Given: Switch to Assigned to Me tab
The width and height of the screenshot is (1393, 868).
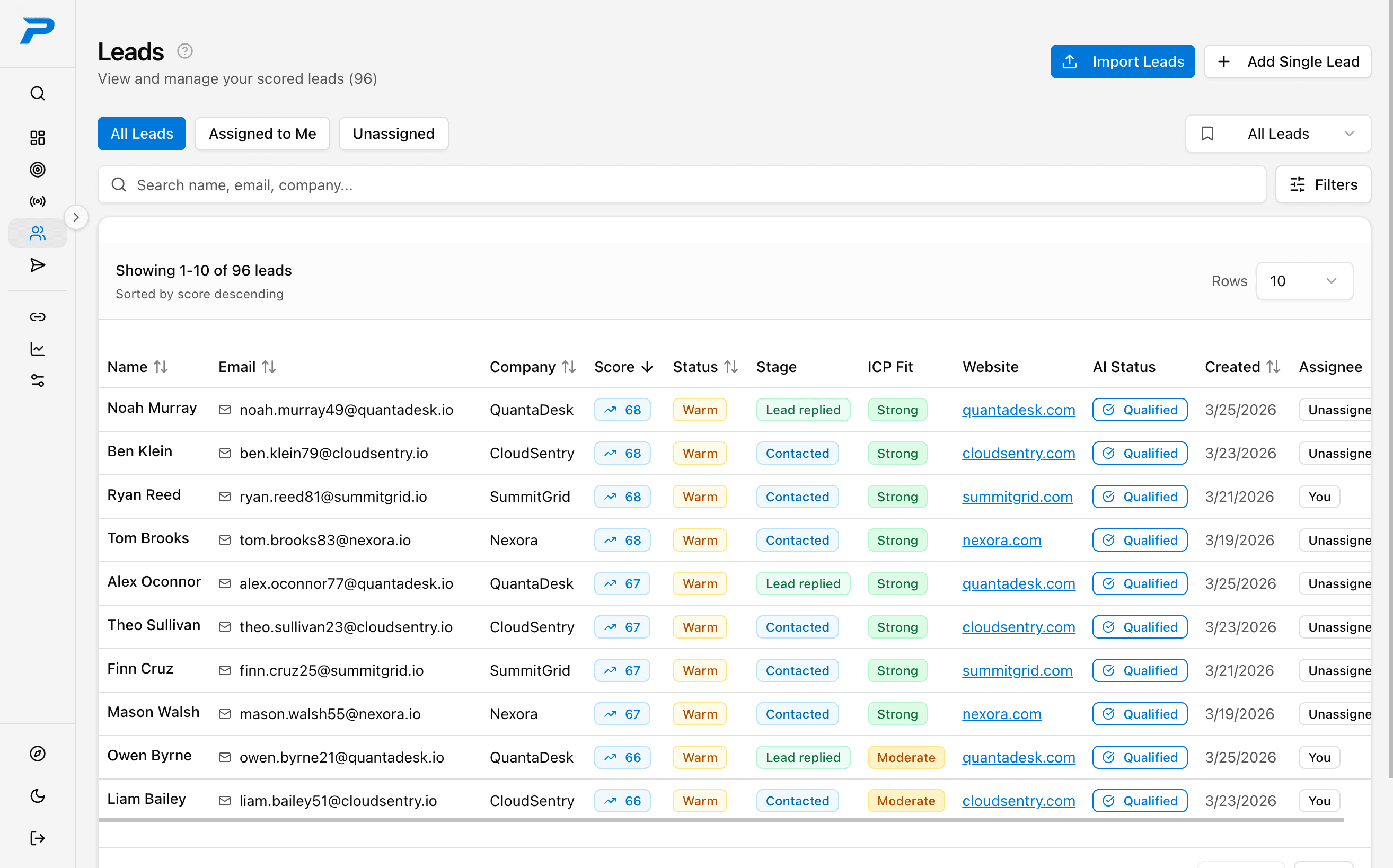Looking at the screenshot, I should click(262, 134).
